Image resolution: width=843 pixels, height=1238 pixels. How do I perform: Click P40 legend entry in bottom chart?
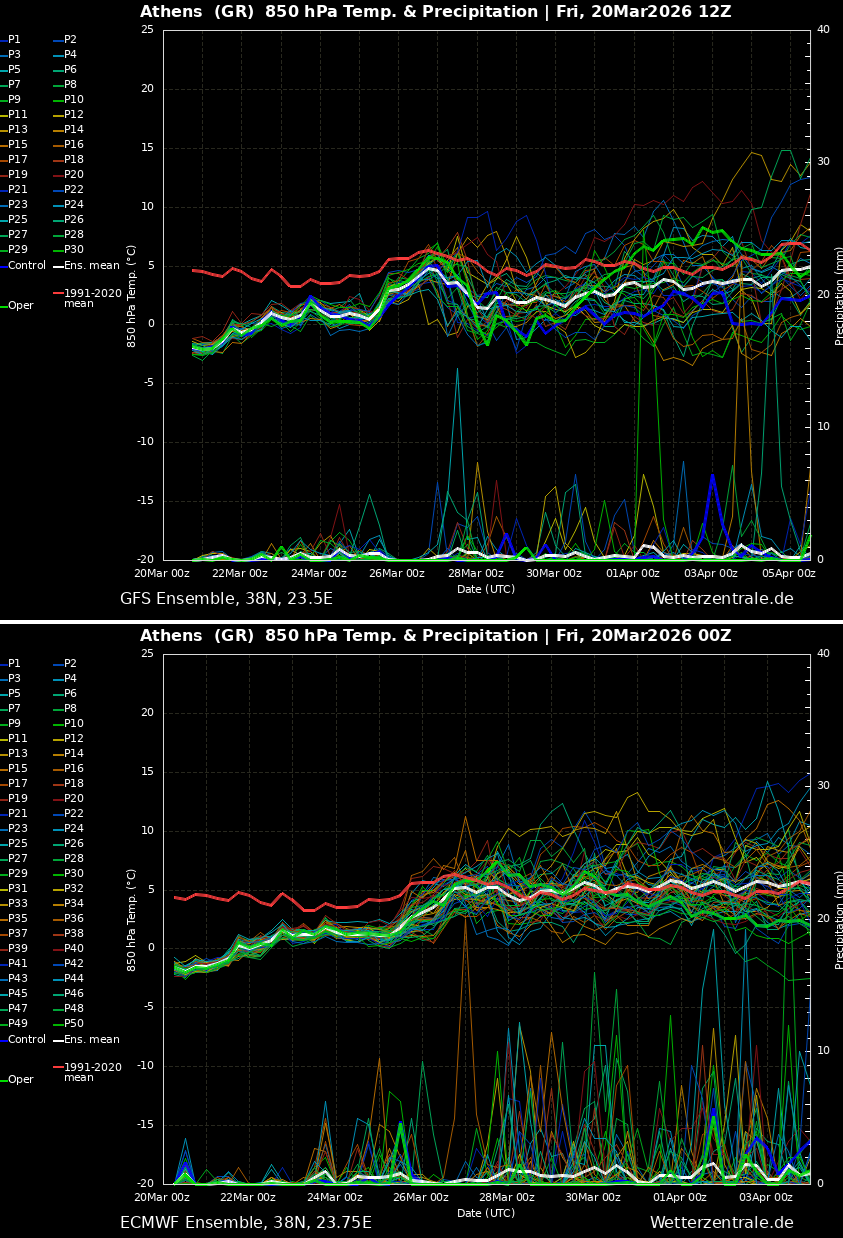point(74,949)
